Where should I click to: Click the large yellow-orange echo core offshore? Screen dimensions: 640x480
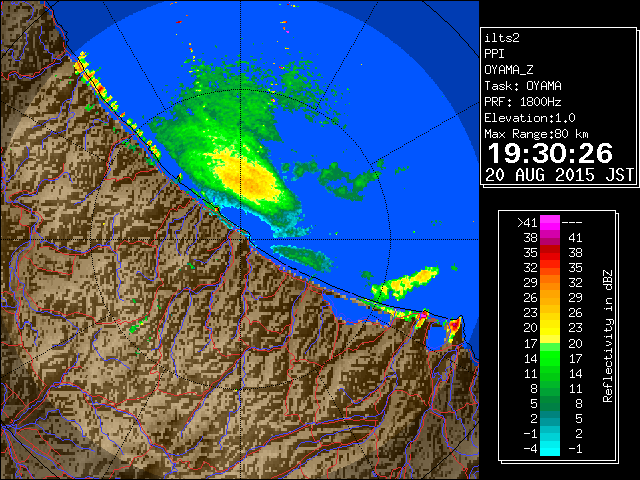[245, 176]
